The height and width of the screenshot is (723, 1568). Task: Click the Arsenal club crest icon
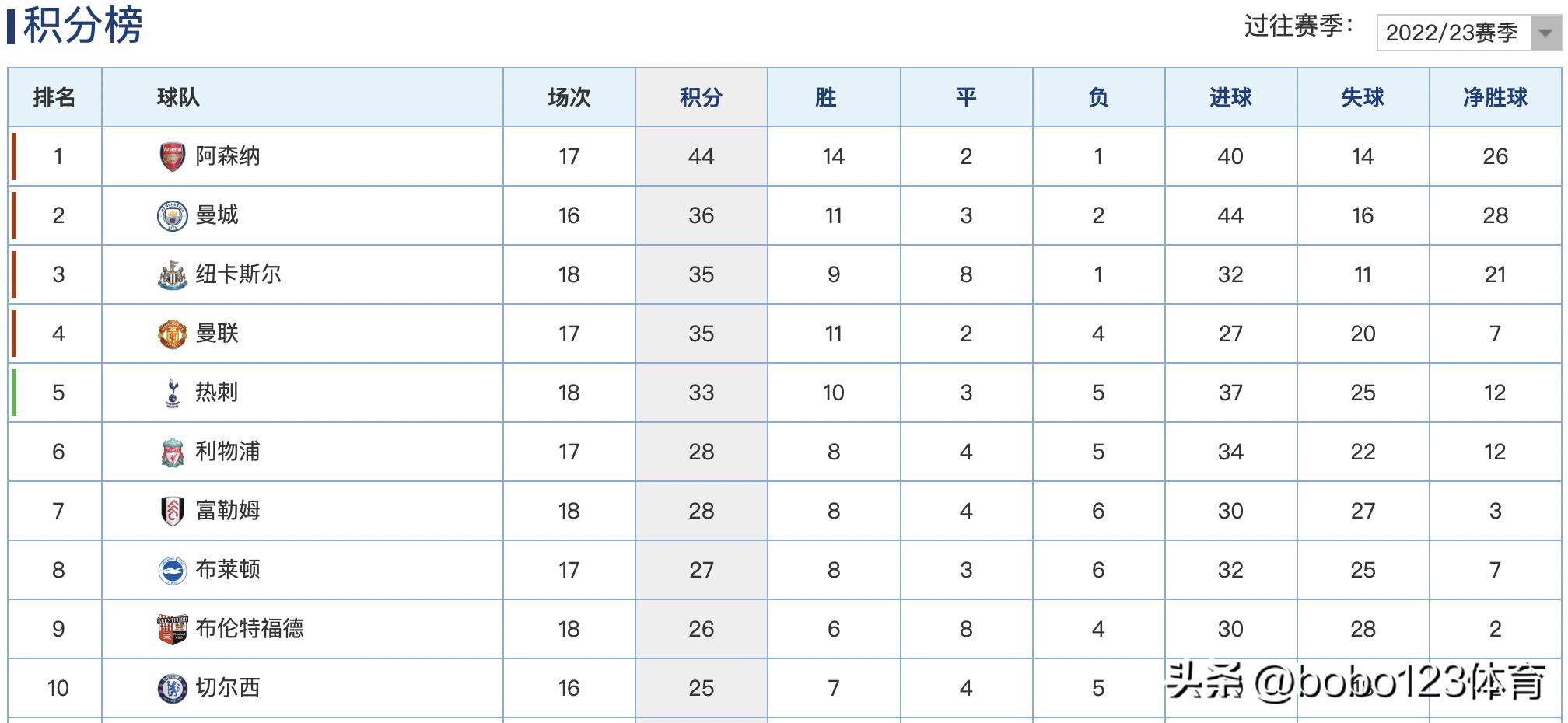coord(173,156)
